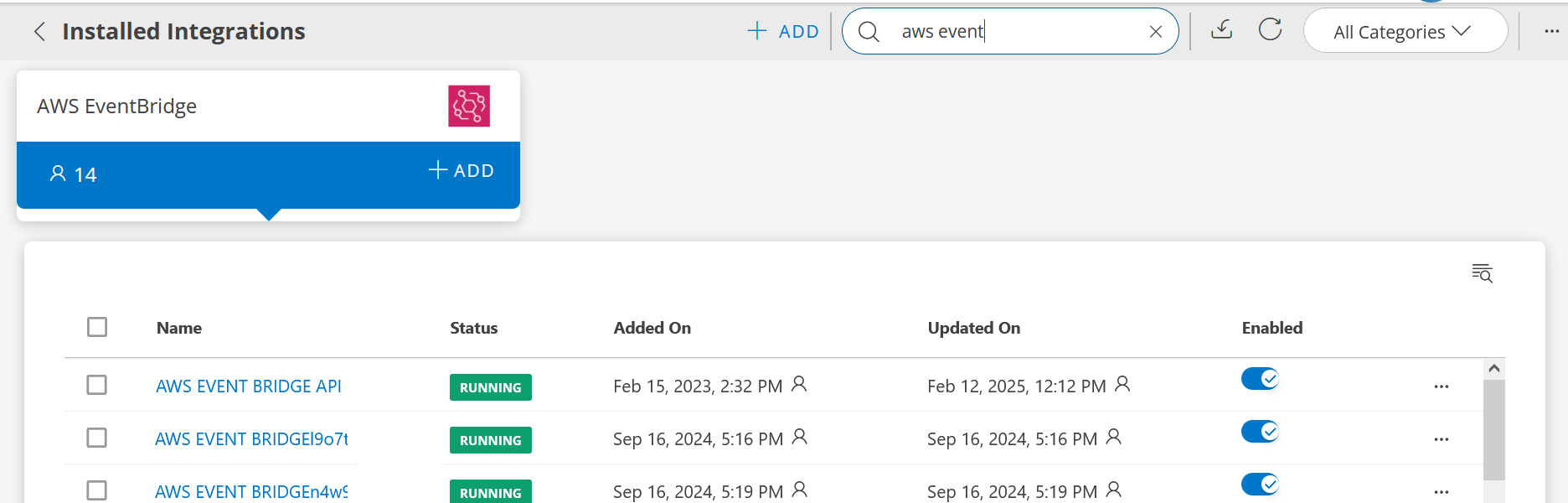The height and width of the screenshot is (503, 1568).
Task: Open row menu for AWS EVENT BRIDGE API
Action: point(1442,387)
